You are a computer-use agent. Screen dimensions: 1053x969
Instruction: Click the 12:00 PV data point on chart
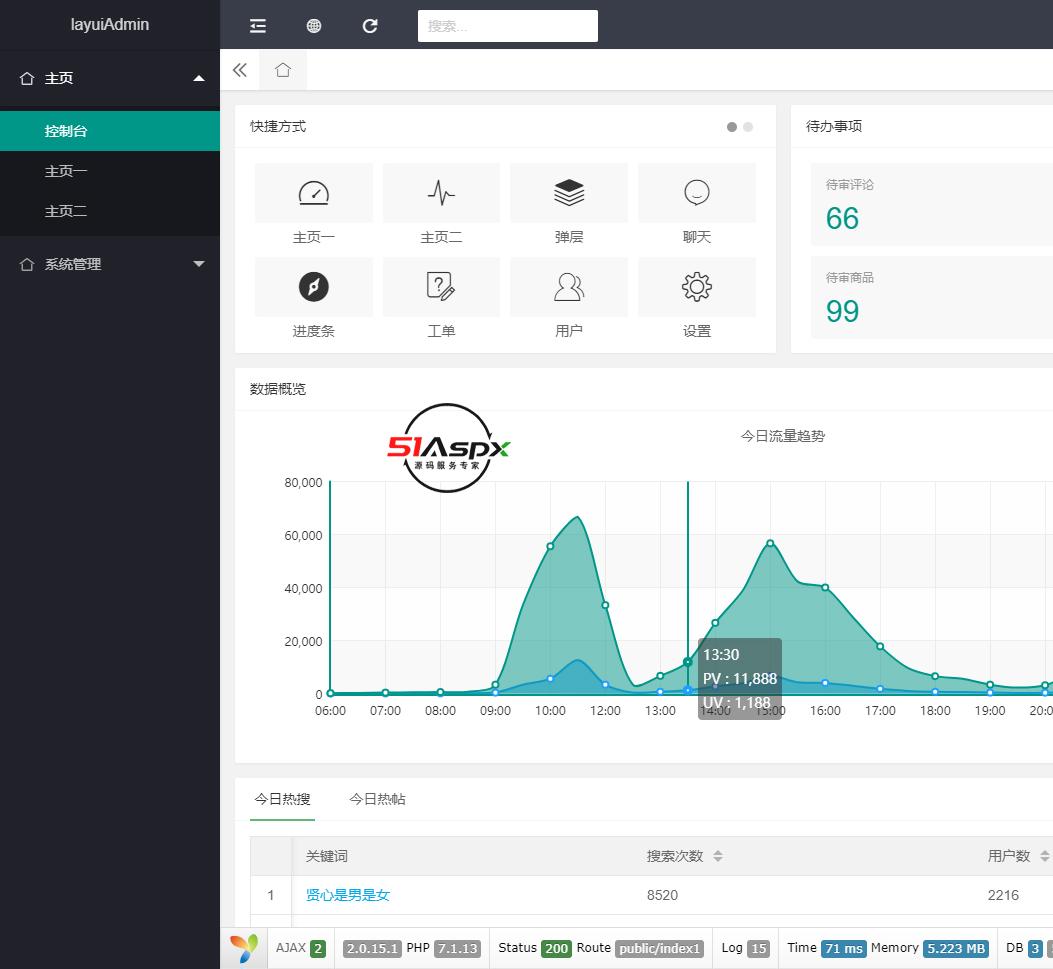605,605
